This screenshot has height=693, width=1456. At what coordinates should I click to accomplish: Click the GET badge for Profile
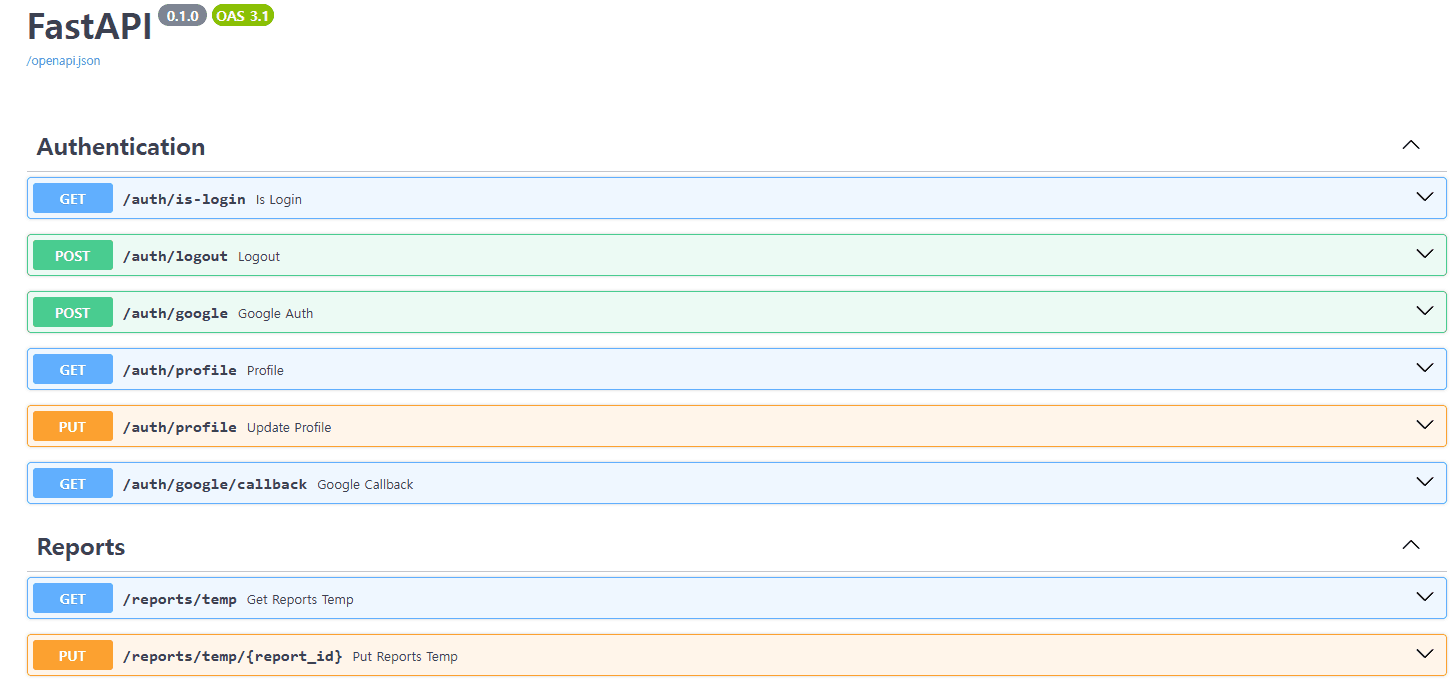(73, 370)
